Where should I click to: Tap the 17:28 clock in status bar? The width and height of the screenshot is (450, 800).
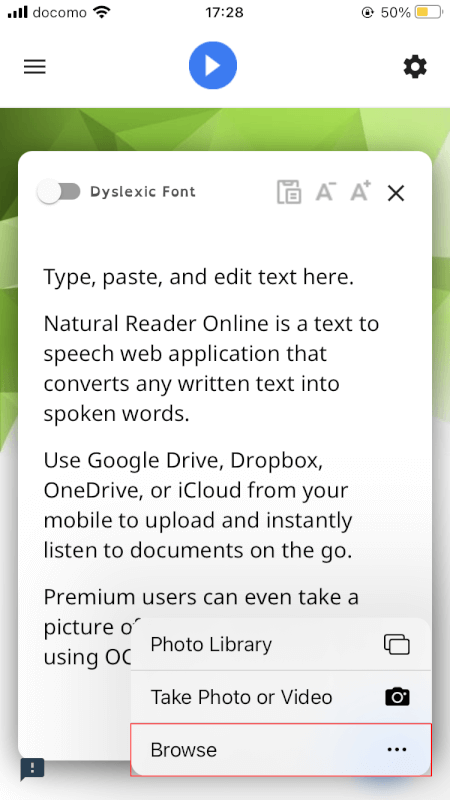[x=224, y=12]
